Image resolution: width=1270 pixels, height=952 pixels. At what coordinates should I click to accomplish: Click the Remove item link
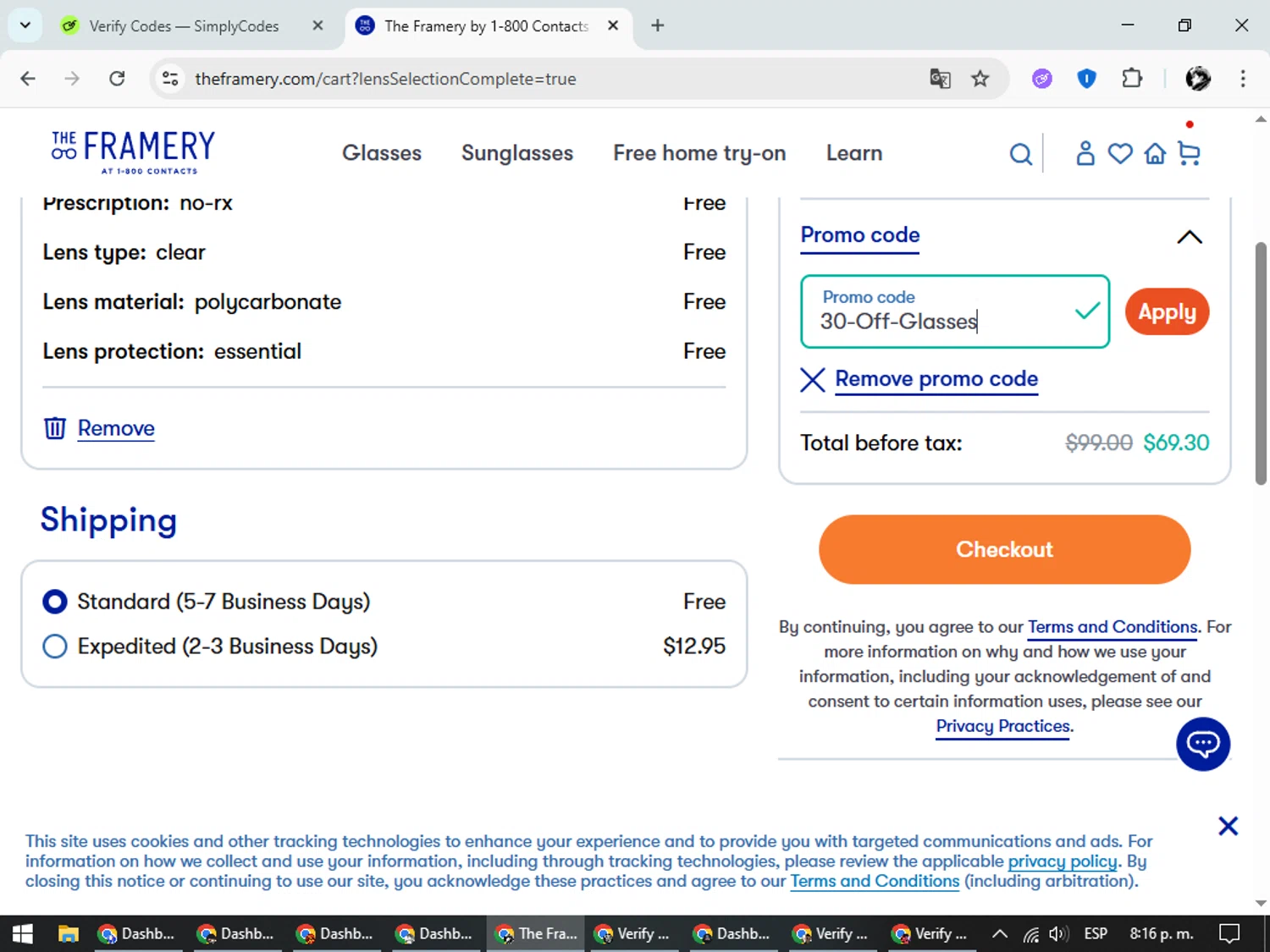point(116,428)
